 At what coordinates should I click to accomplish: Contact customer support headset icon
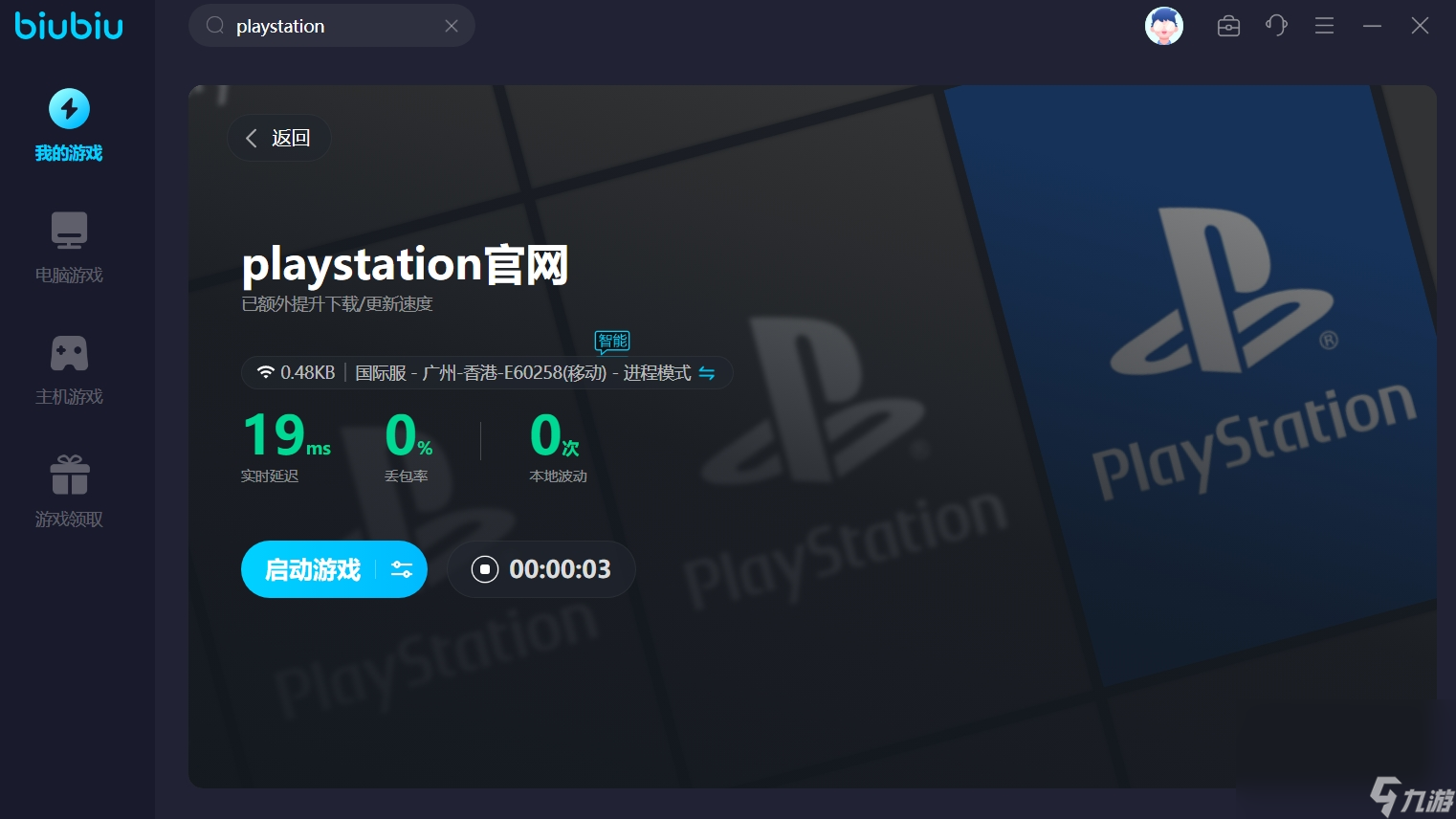[x=1276, y=26]
